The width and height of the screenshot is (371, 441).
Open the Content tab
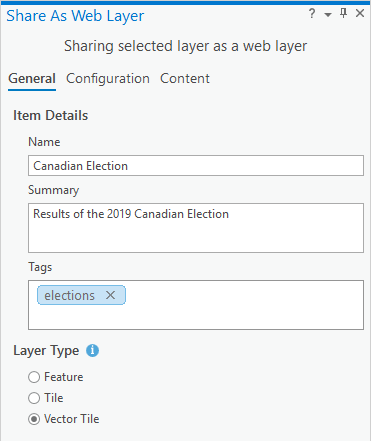pyautogui.click(x=185, y=79)
